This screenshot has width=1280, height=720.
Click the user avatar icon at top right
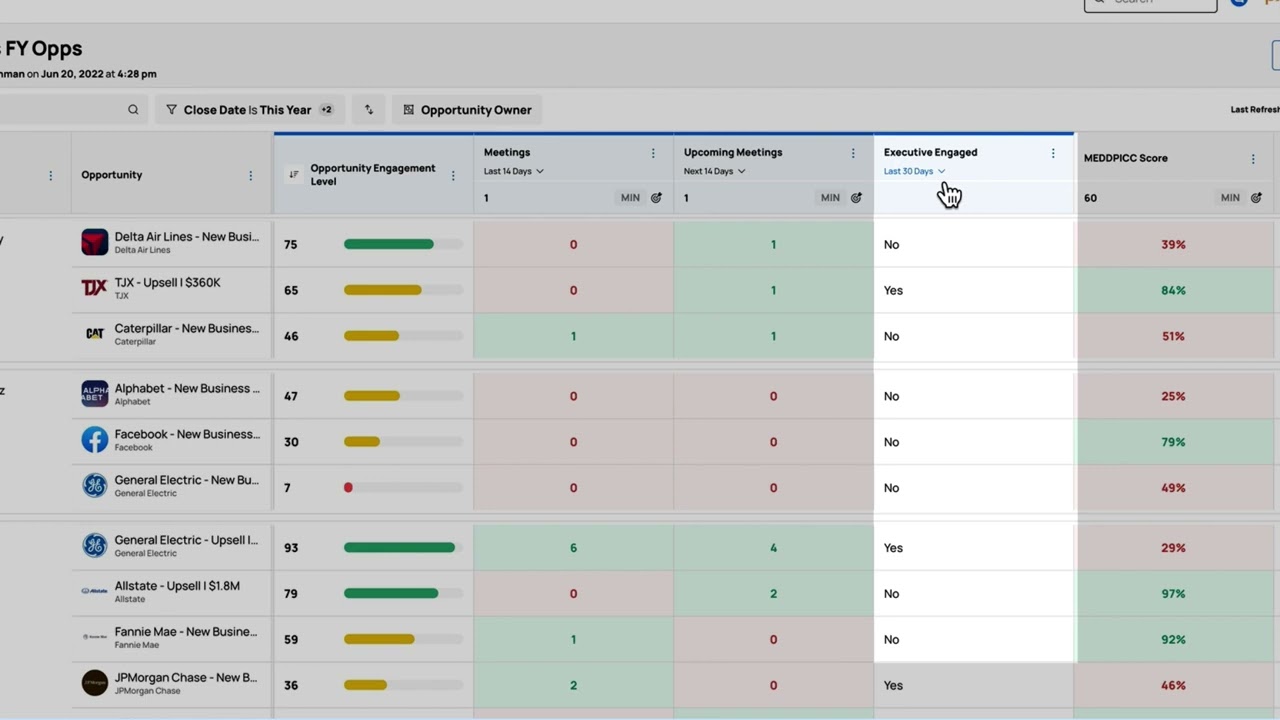point(1239,3)
